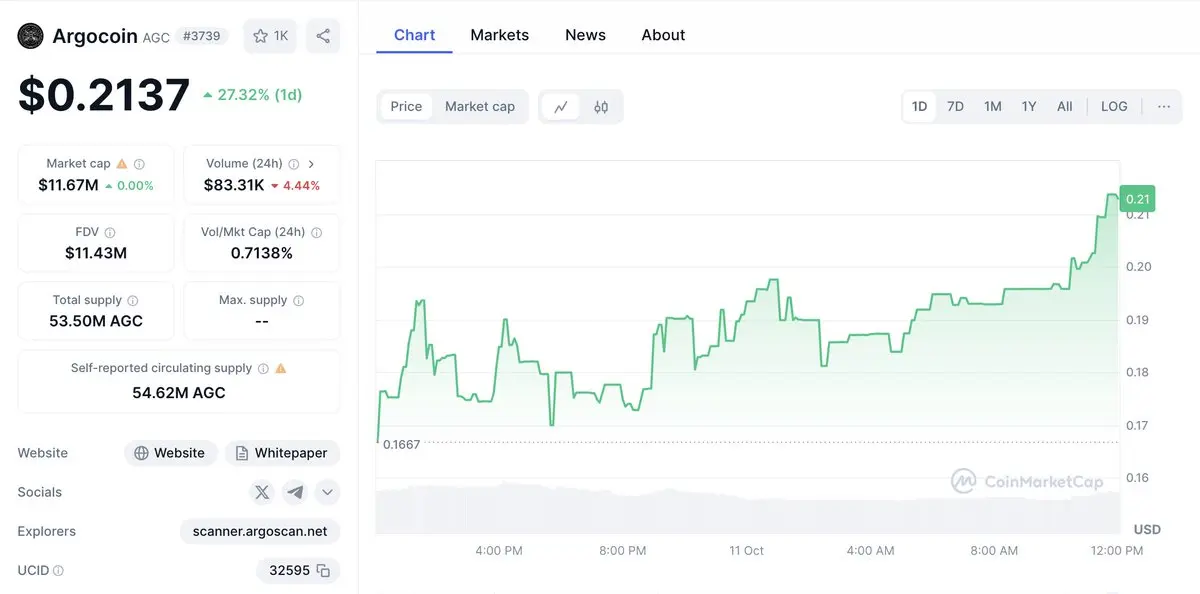Click the 0.1667 baseline price label
1200x594 pixels.
point(401,445)
